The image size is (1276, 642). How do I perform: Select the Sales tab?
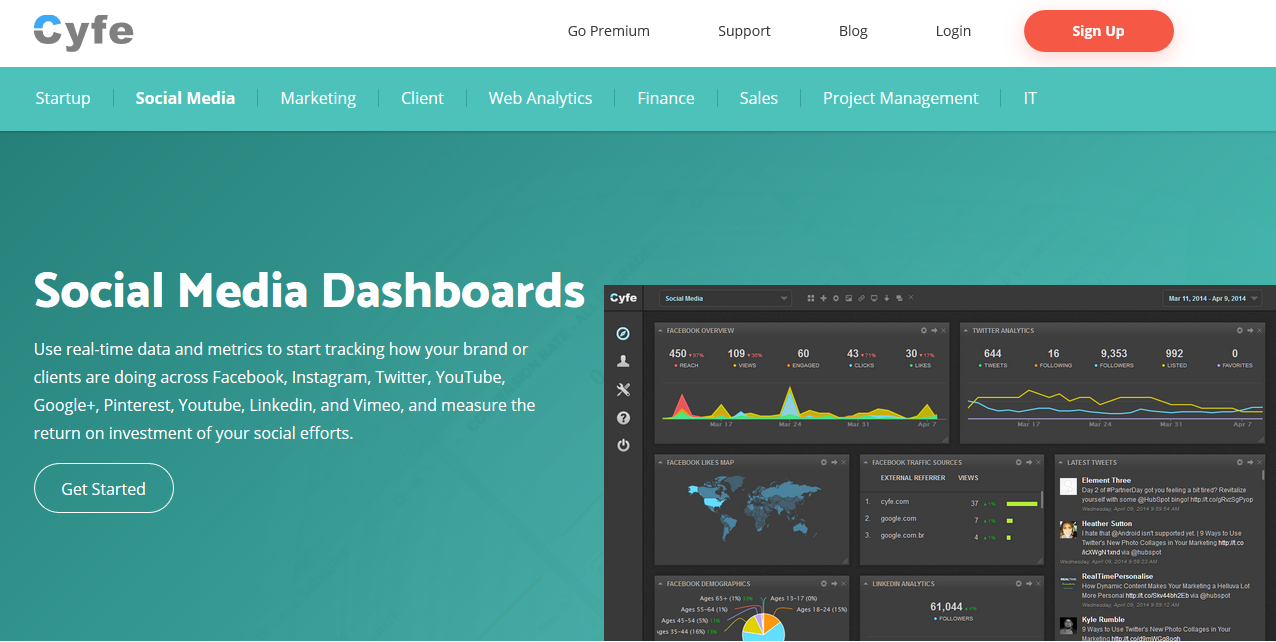pyautogui.click(x=759, y=98)
